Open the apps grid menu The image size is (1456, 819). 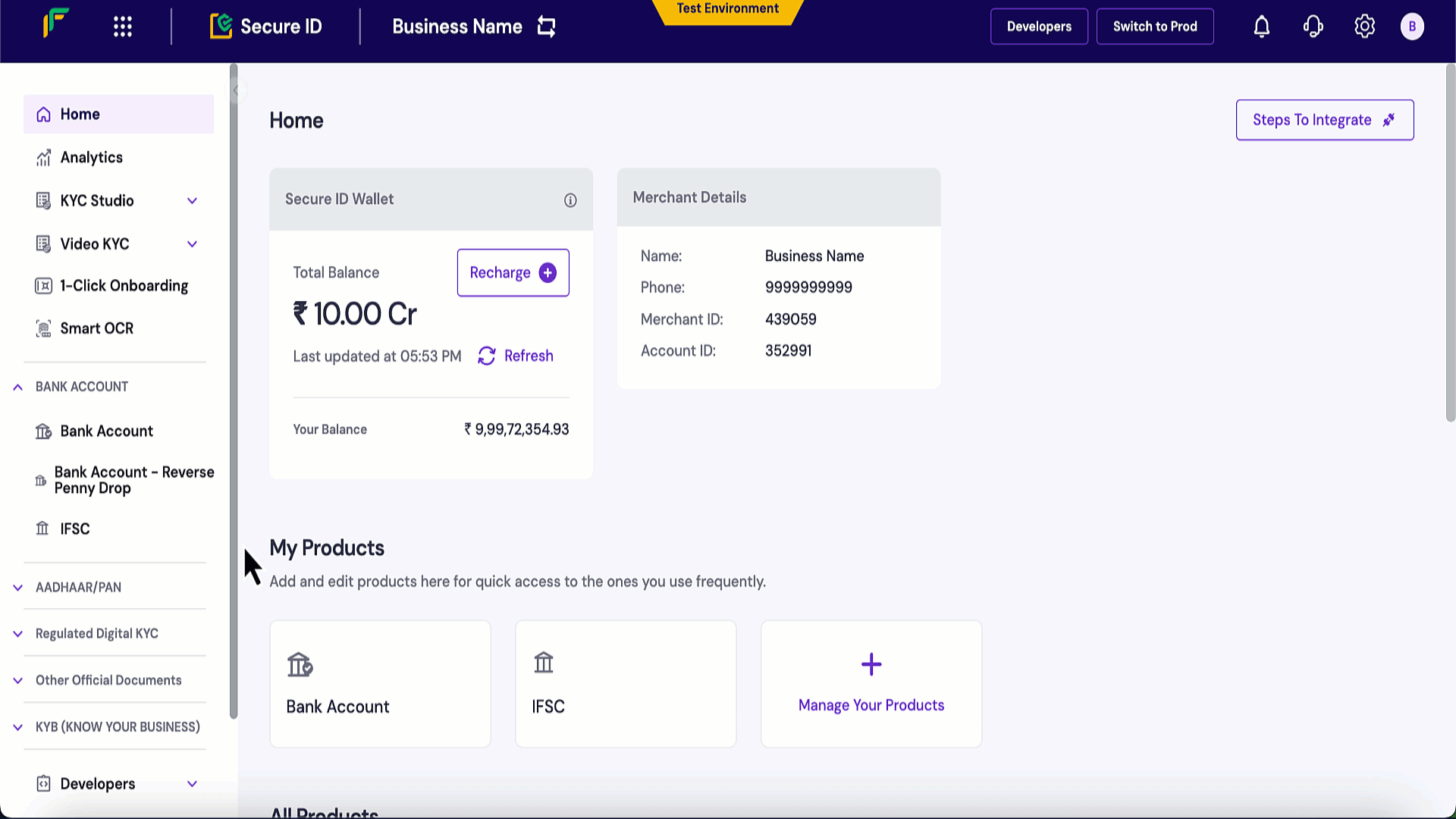click(121, 26)
